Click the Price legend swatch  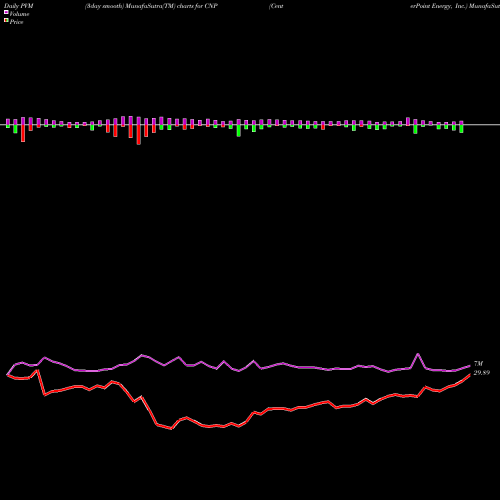pyautogui.click(x=6, y=21)
